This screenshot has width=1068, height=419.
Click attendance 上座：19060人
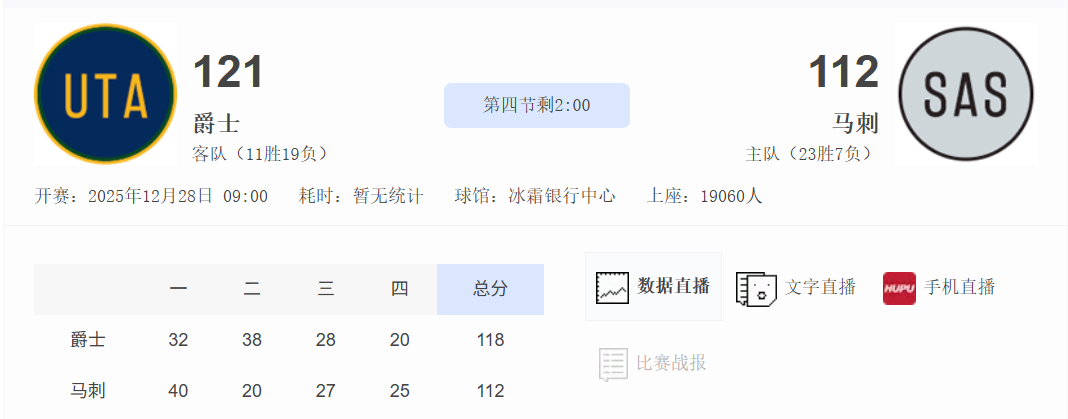(x=704, y=196)
